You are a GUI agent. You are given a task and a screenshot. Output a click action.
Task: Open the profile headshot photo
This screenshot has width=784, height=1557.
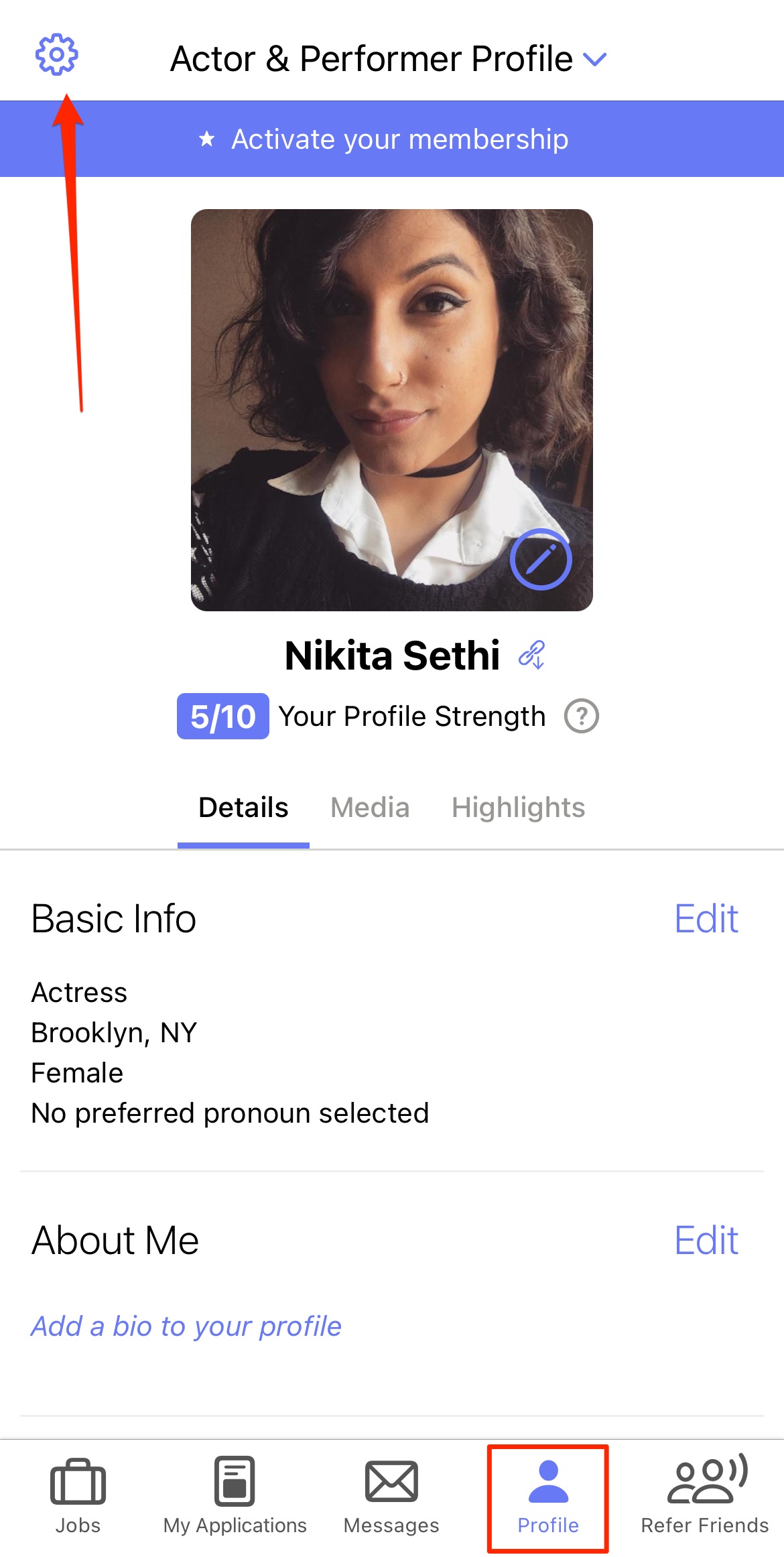pos(392,410)
